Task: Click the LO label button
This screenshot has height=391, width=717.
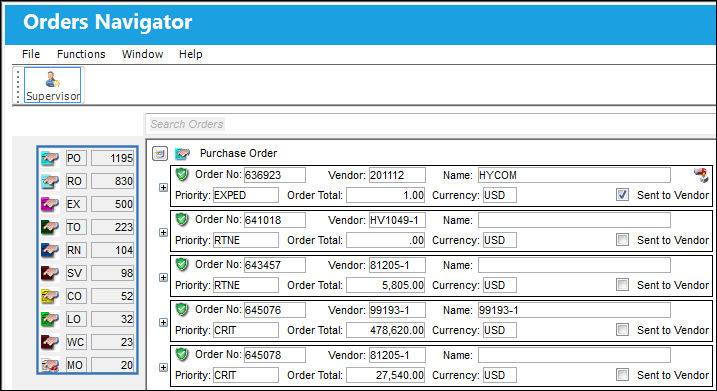Action: [76, 319]
